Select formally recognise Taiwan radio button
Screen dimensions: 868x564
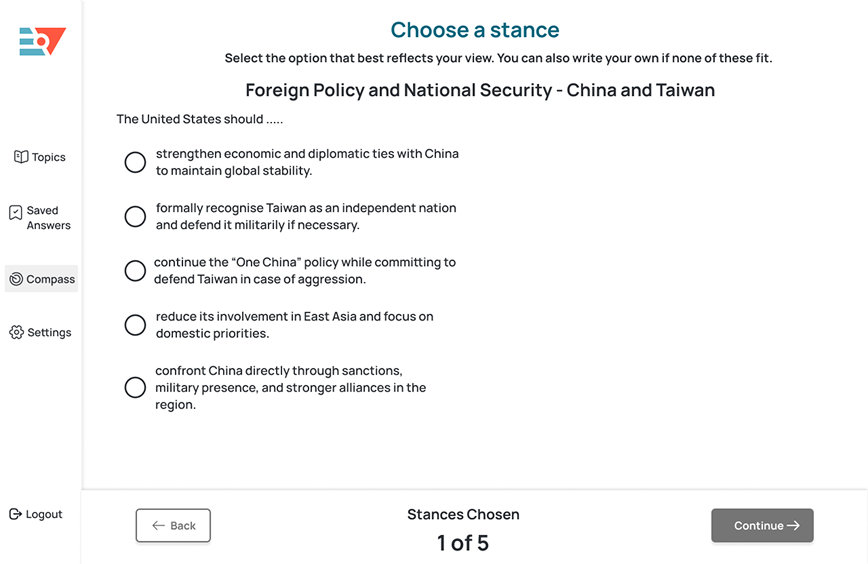click(x=135, y=216)
